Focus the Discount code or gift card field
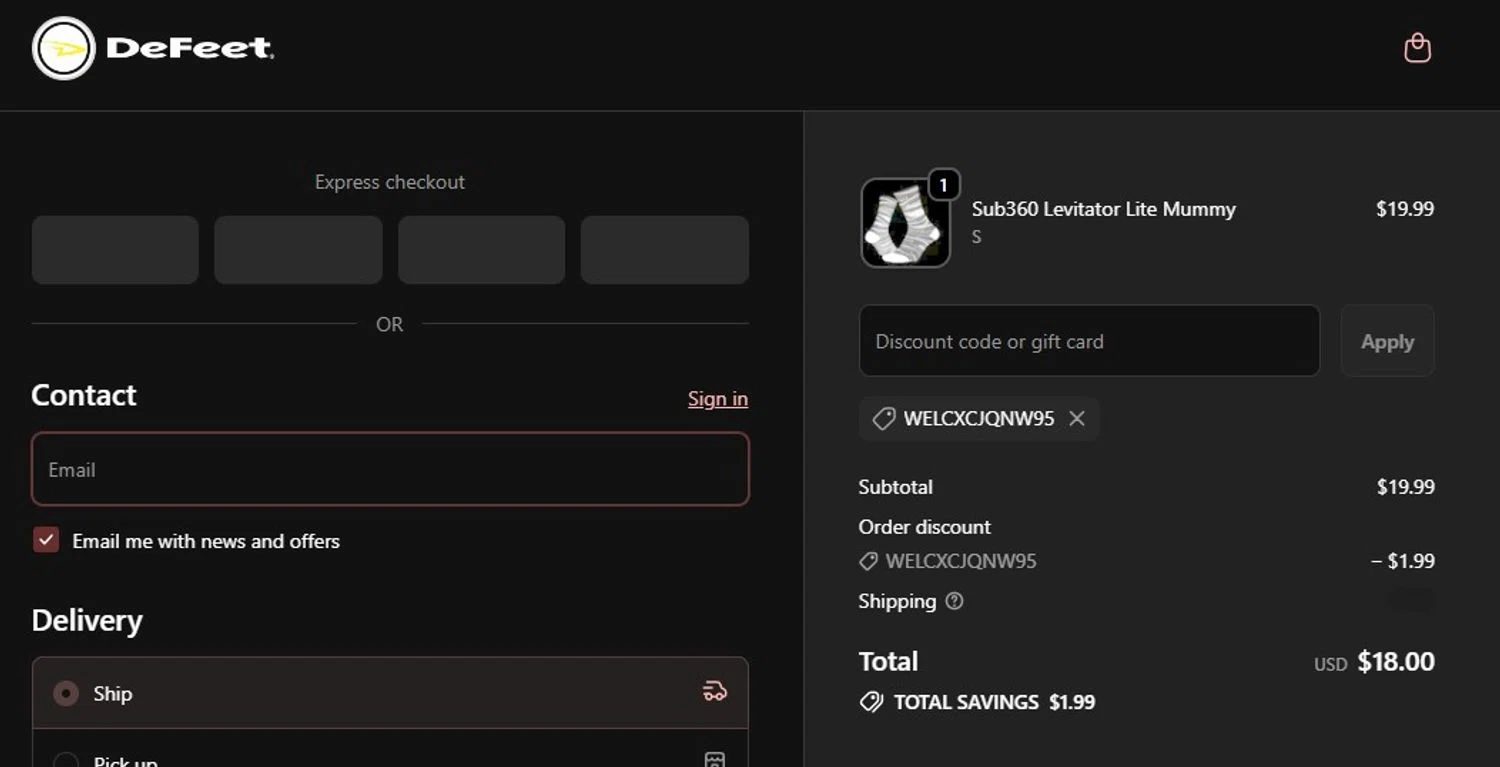This screenshot has width=1500, height=767. [1089, 341]
